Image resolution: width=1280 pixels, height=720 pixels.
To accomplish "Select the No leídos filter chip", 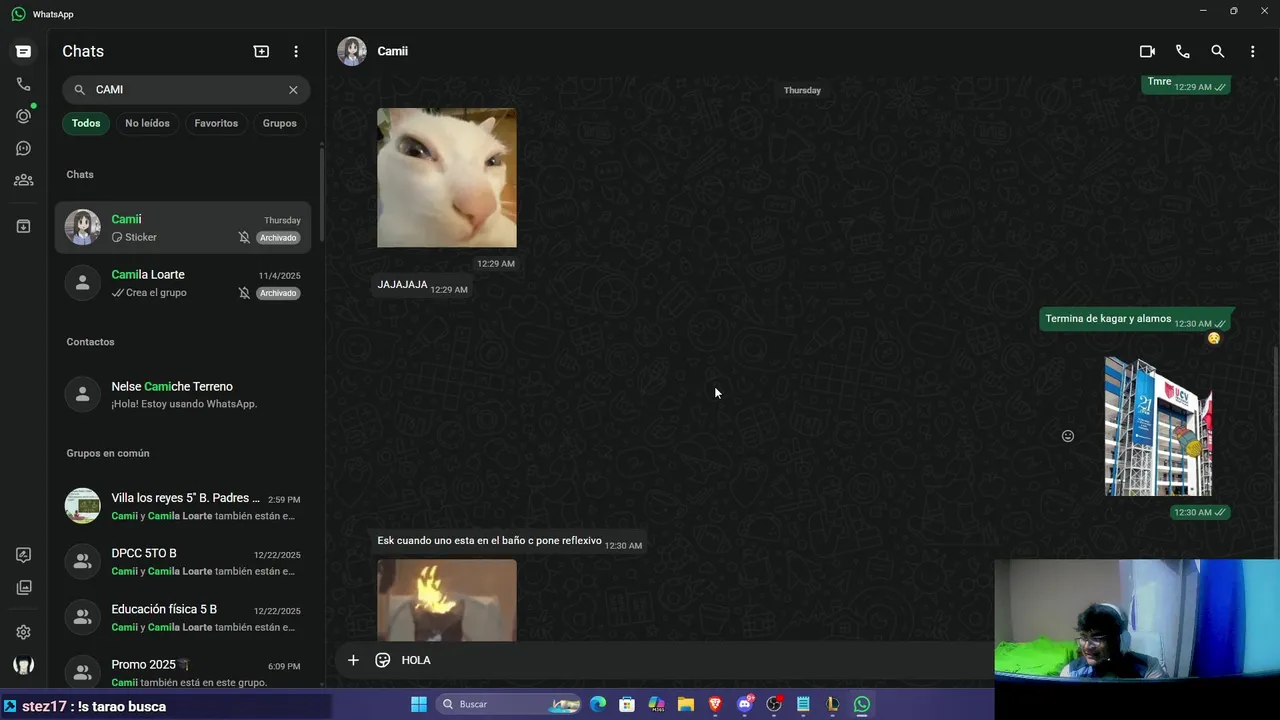I will (147, 123).
